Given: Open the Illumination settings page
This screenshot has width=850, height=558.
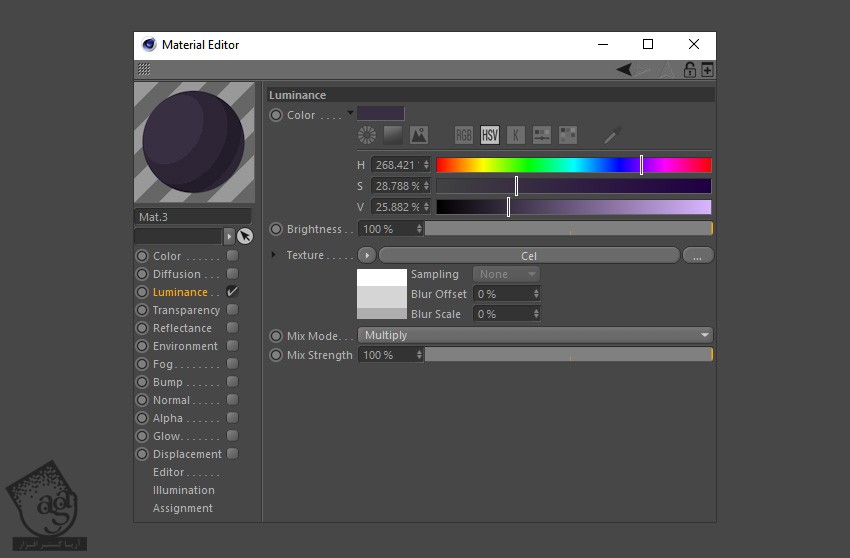Looking at the screenshot, I should [183, 490].
